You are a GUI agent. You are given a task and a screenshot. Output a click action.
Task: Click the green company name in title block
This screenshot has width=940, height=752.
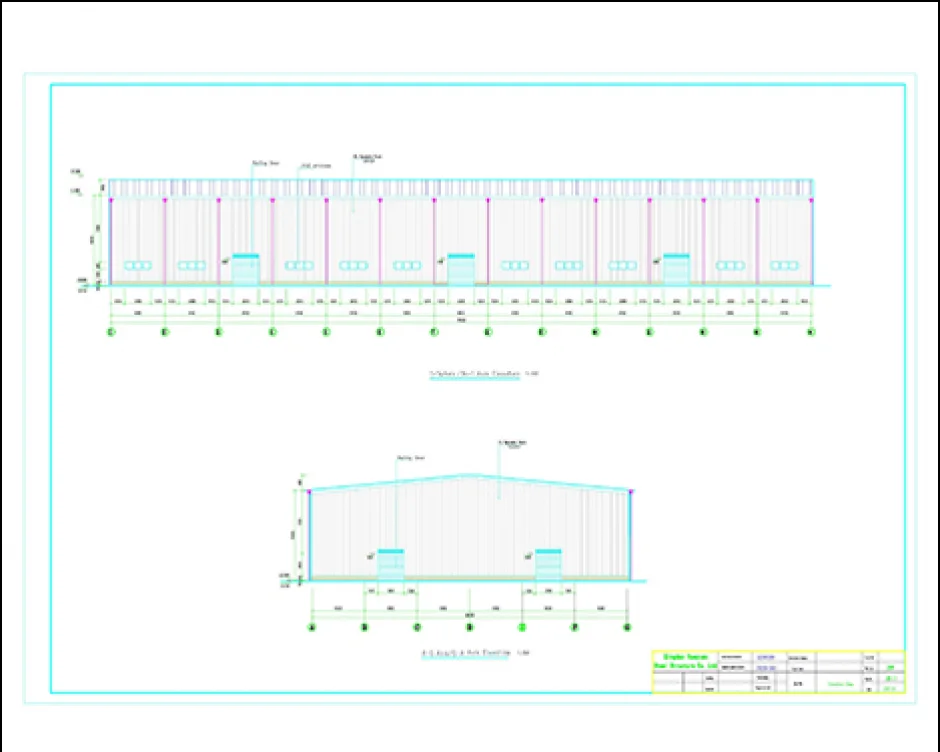[684, 661]
